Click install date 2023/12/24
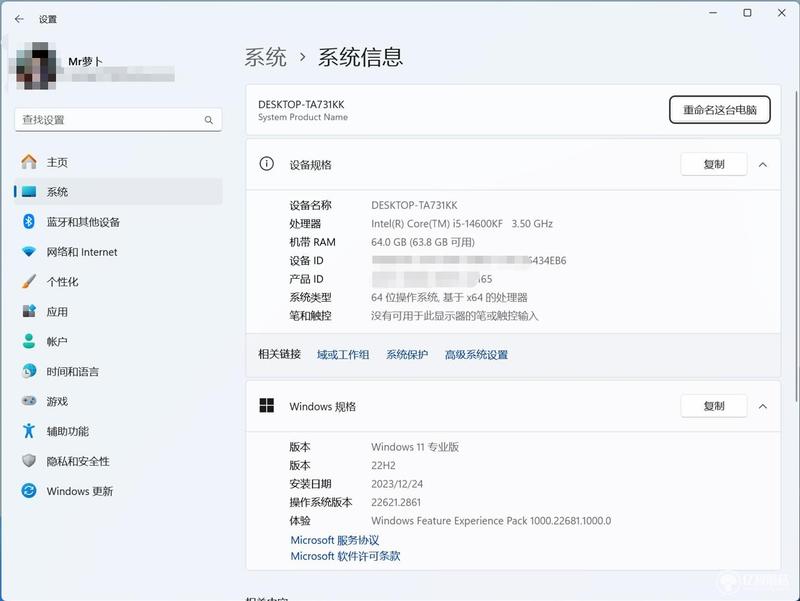This screenshot has width=800, height=601. tap(397, 484)
